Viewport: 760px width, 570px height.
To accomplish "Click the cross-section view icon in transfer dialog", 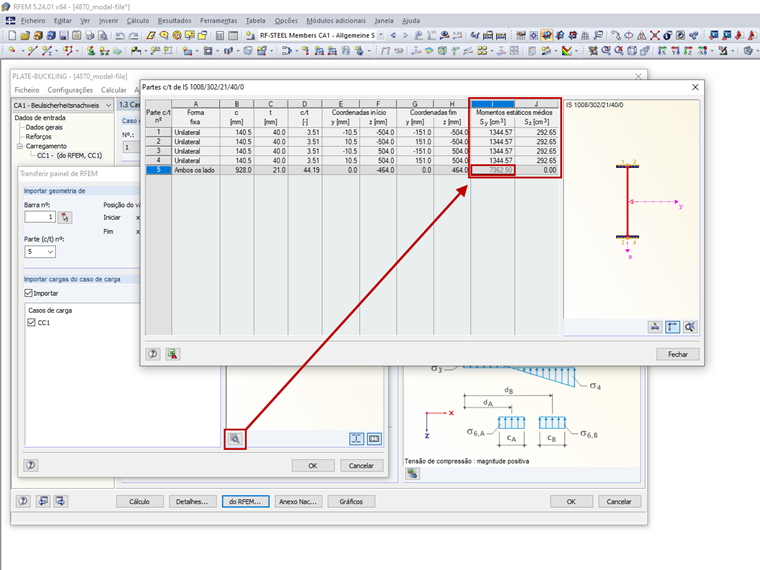I will point(356,439).
